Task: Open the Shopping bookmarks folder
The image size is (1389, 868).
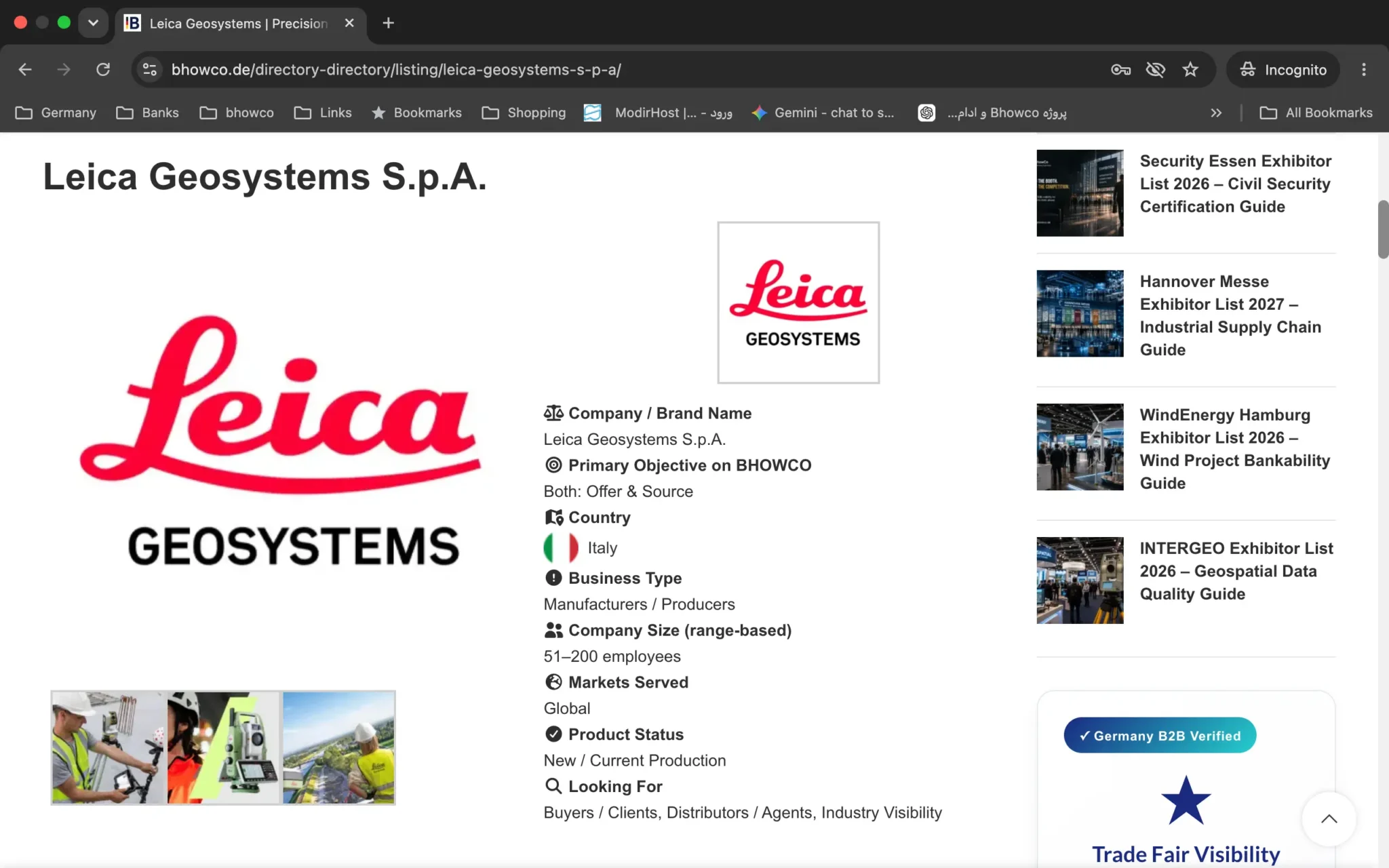Action: click(x=524, y=113)
